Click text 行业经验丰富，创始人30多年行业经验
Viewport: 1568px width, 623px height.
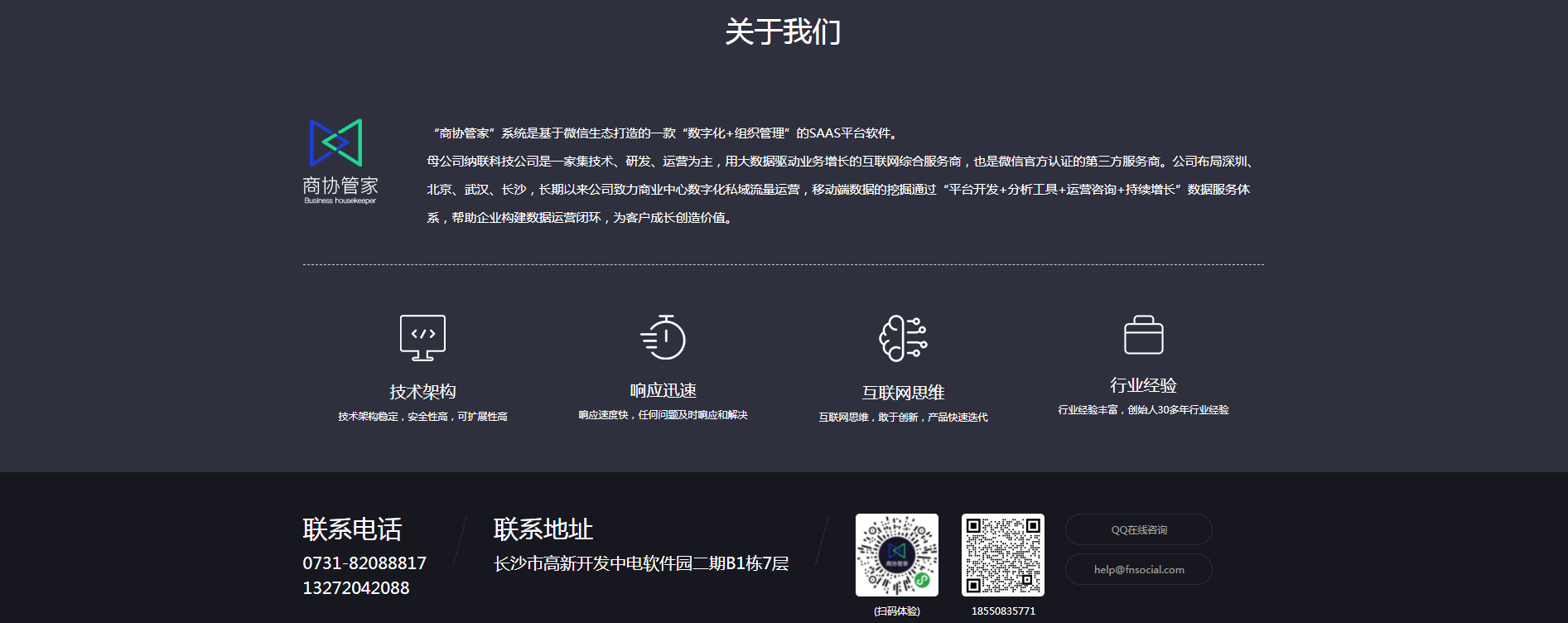coord(1143,410)
